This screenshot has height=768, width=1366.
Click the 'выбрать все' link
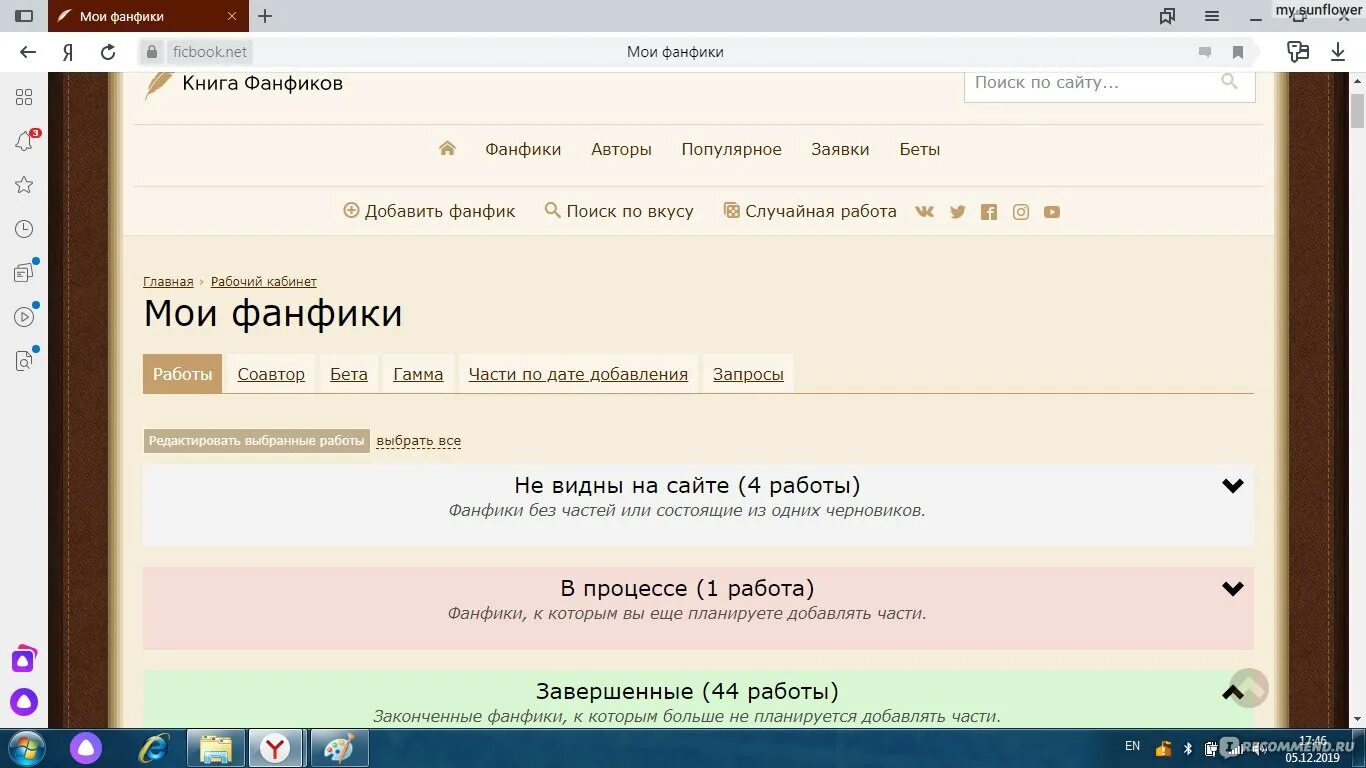point(419,441)
